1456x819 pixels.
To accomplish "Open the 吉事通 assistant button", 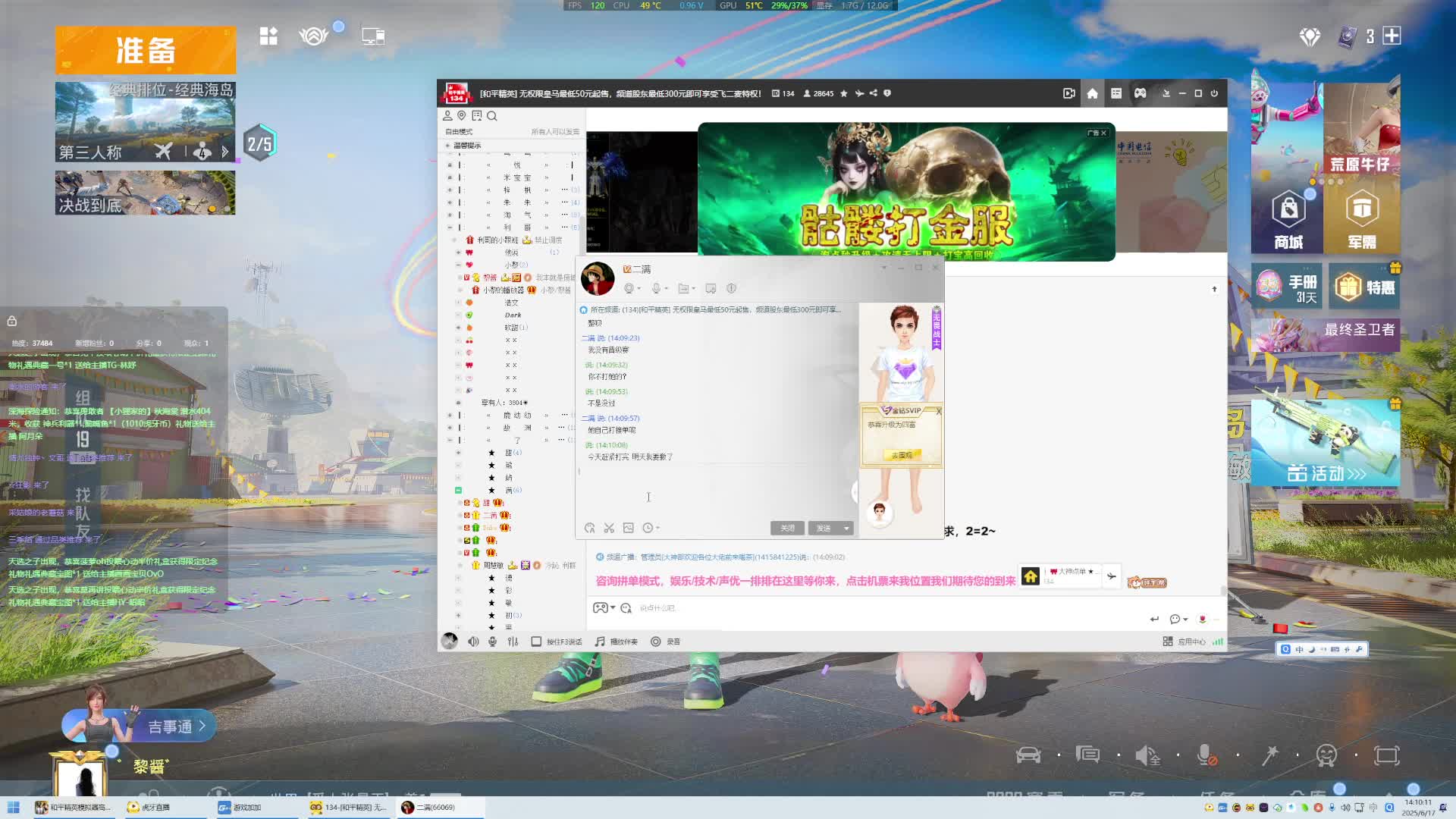I will [139, 726].
